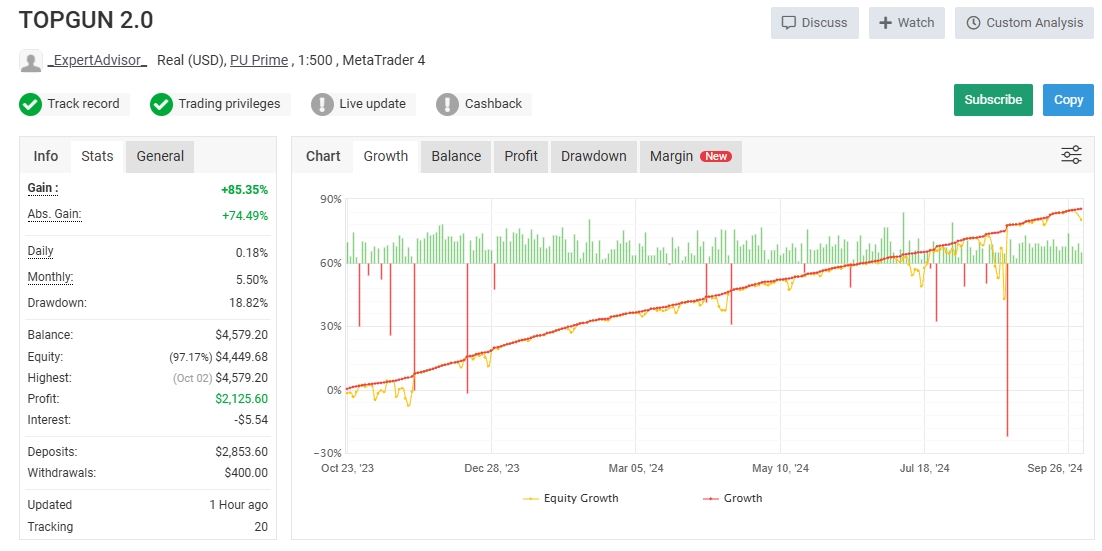Viewport: 1102px width, 551px height.
Task: Open Custom Analysis
Action: point(1025,22)
